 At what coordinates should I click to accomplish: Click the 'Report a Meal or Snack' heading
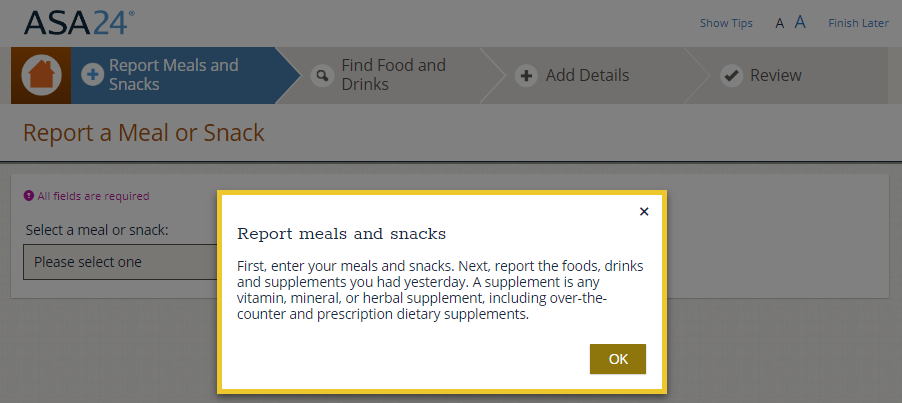pos(143,133)
